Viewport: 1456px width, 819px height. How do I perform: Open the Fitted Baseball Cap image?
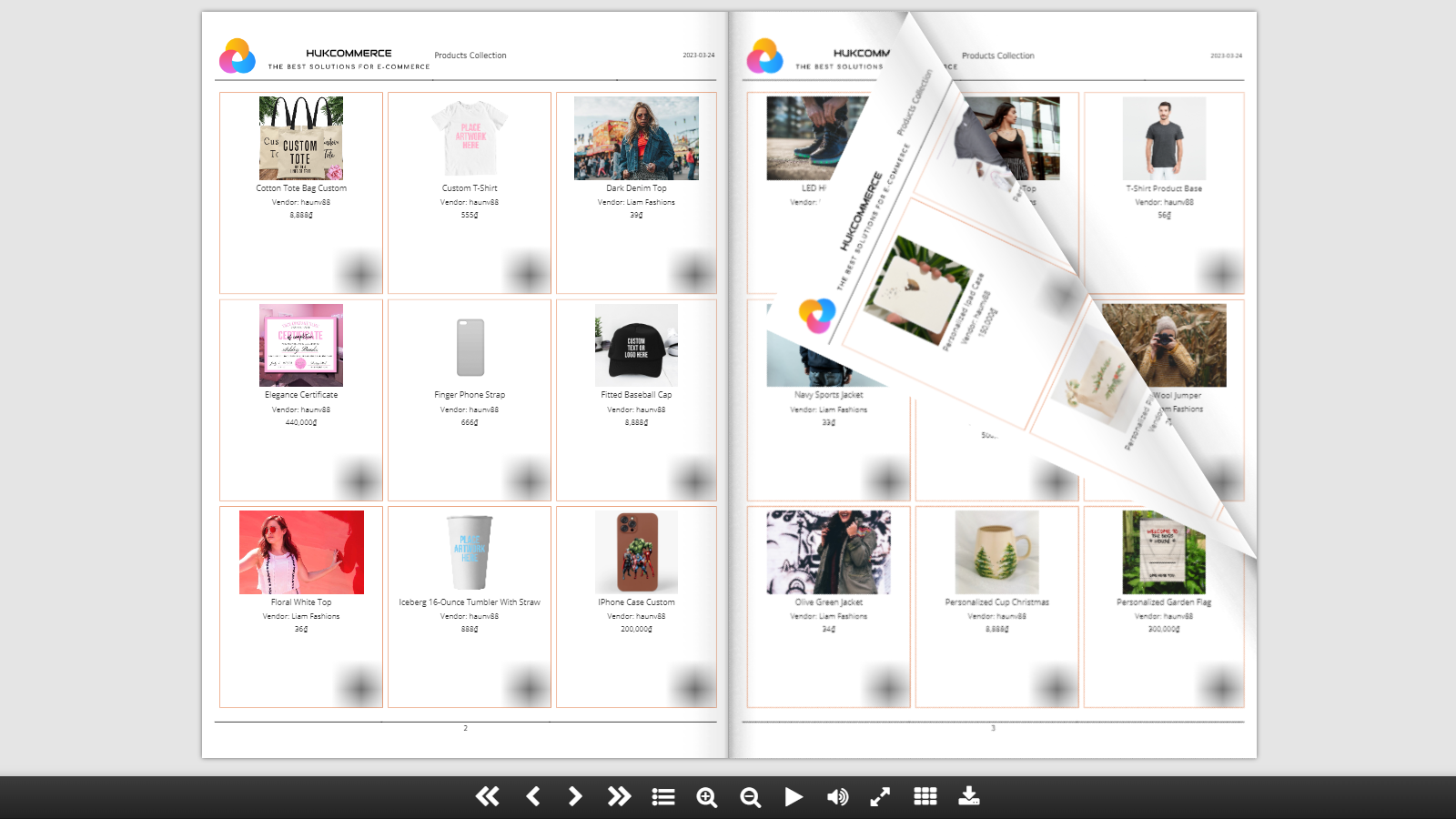(x=636, y=345)
